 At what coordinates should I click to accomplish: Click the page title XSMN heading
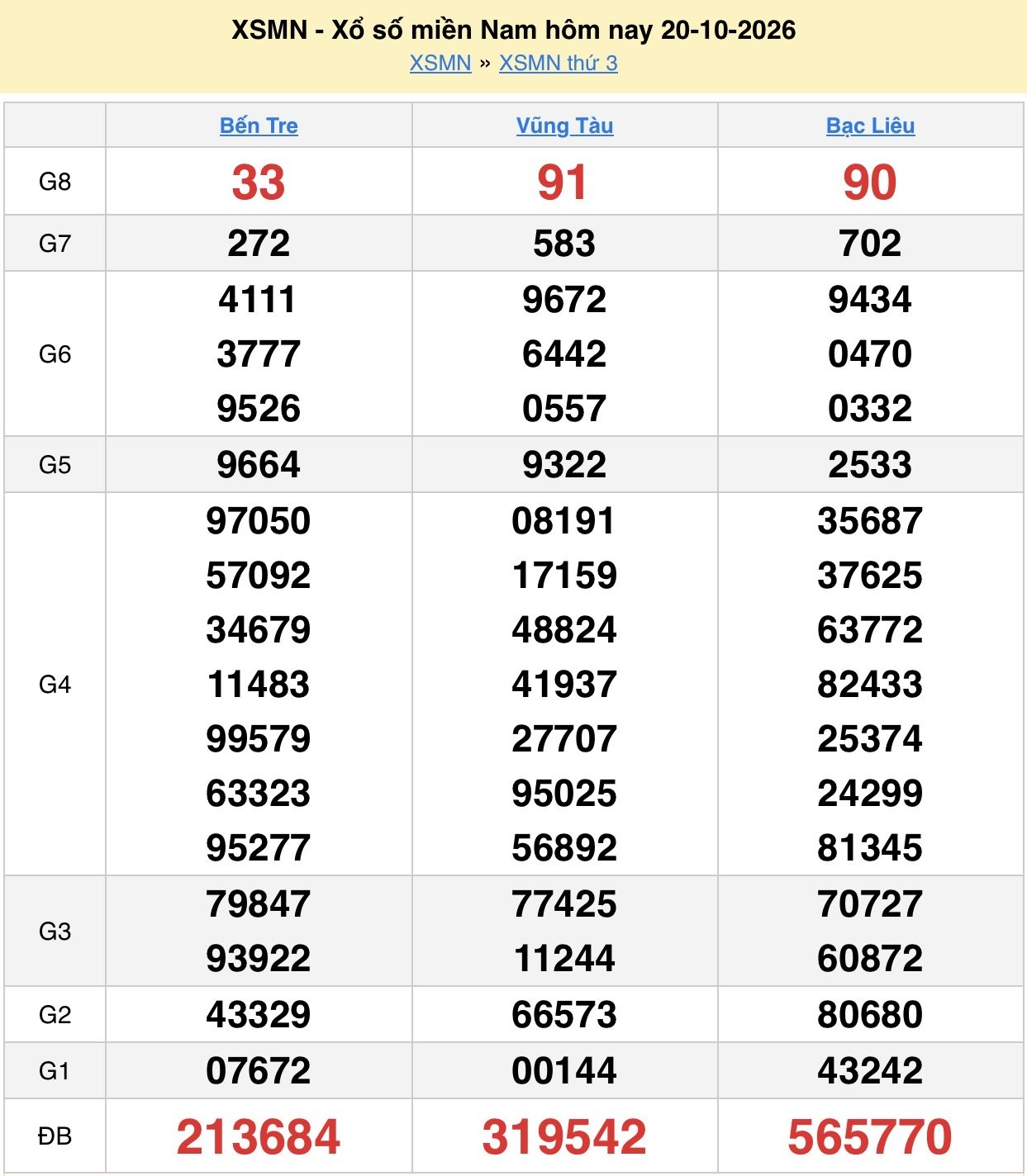[513, 30]
